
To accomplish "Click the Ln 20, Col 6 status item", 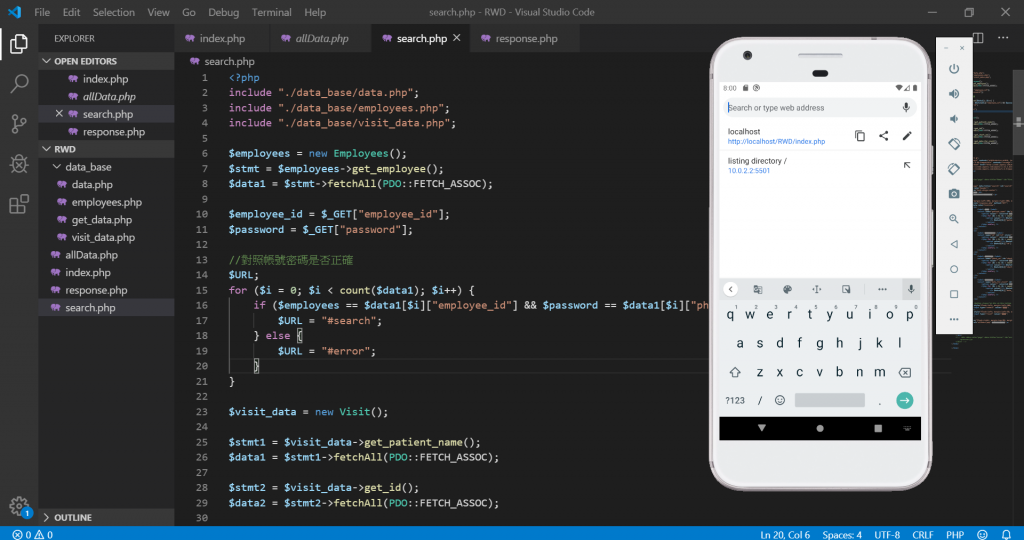I will (x=785, y=534).
